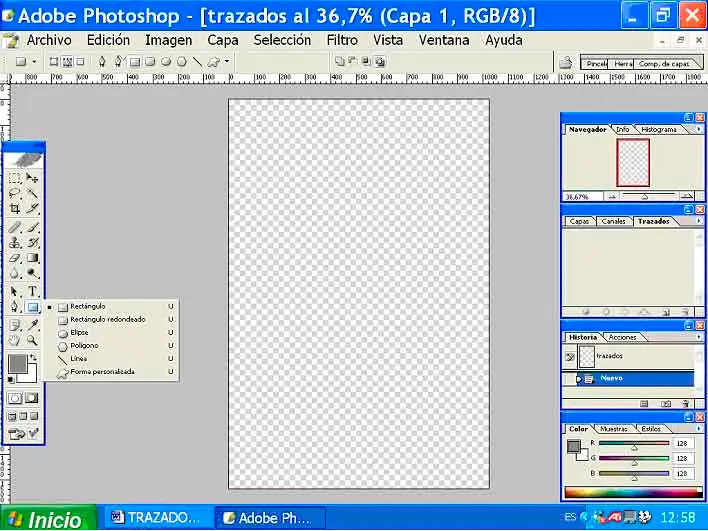Choose the Lasso tool

[x=15, y=193]
